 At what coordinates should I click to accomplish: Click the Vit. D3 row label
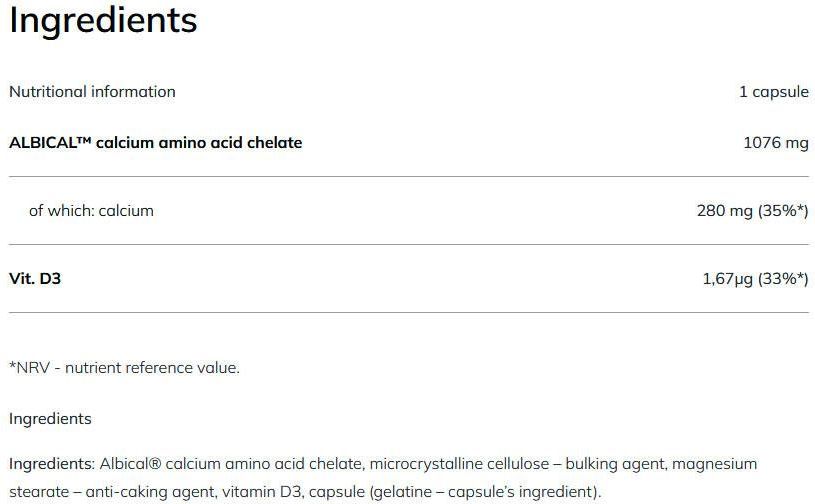tap(35, 278)
